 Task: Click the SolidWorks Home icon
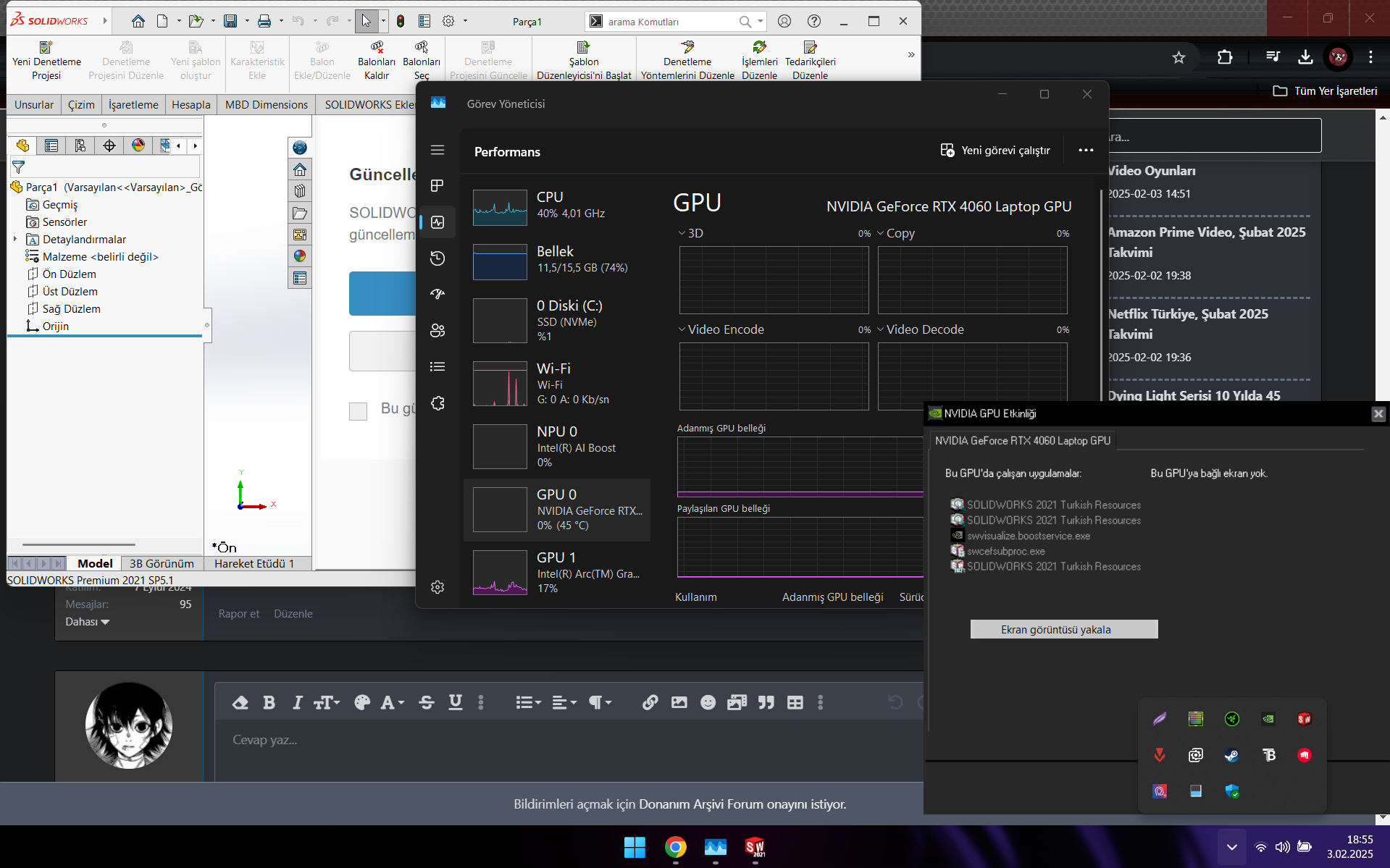pyautogui.click(x=138, y=21)
